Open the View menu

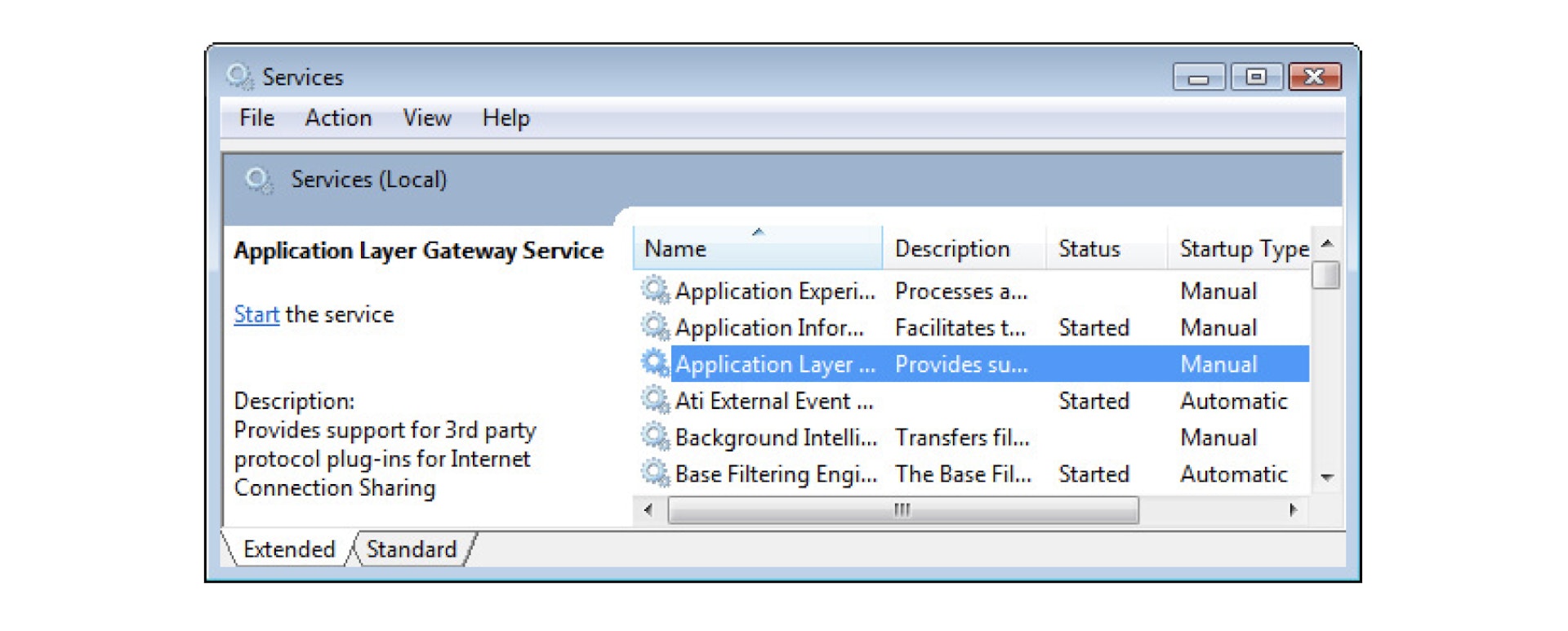(x=426, y=118)
